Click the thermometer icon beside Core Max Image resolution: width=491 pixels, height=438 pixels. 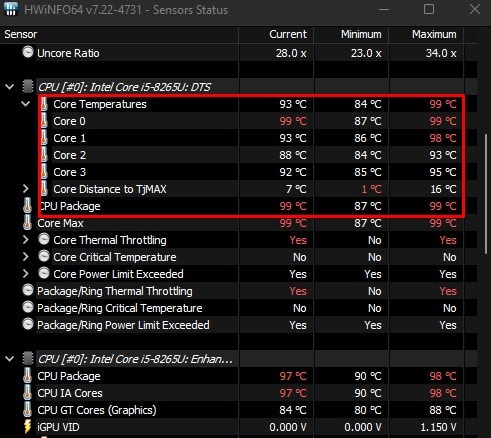28,223
